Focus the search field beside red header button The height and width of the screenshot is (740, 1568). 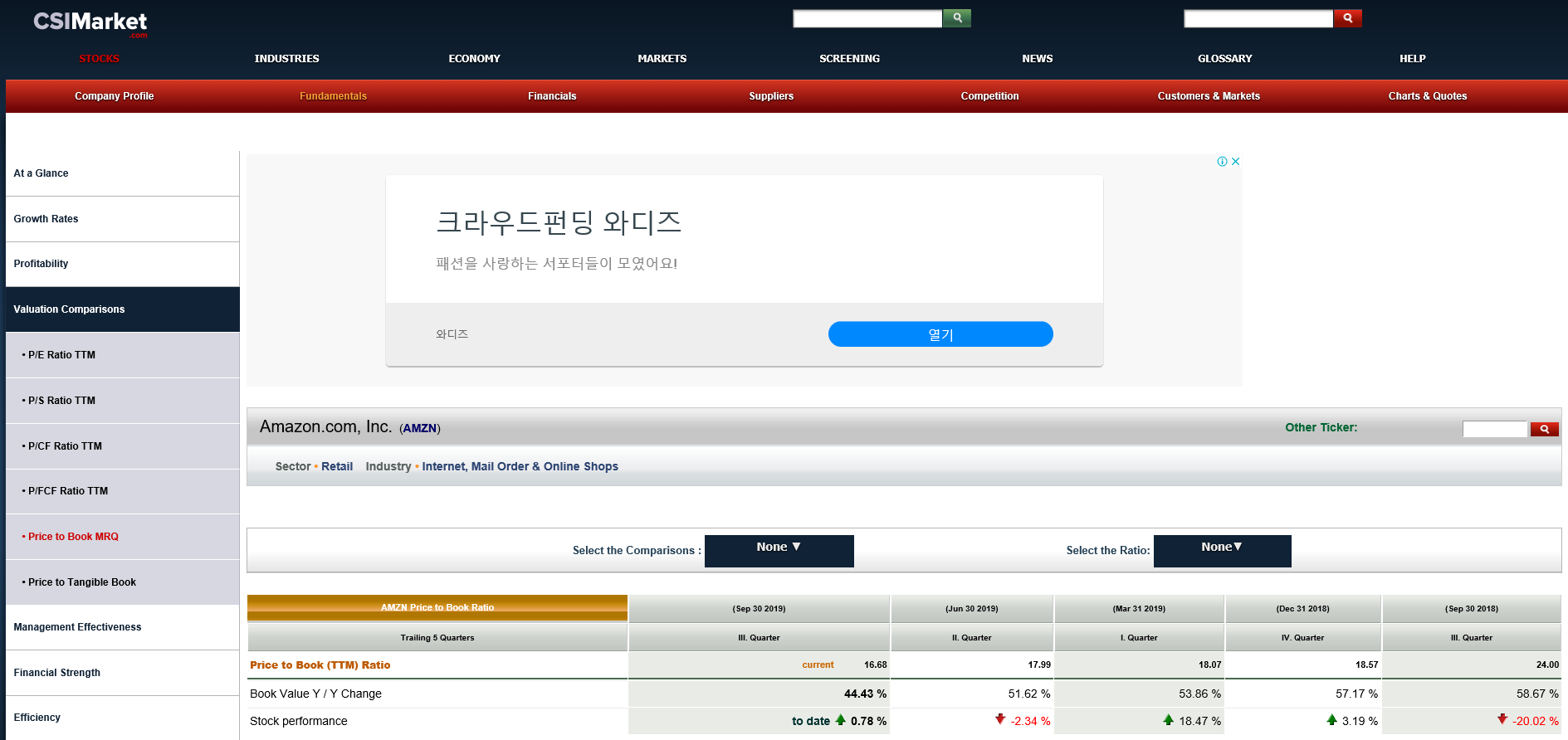pyautogui.click(x=1258, y=18)
